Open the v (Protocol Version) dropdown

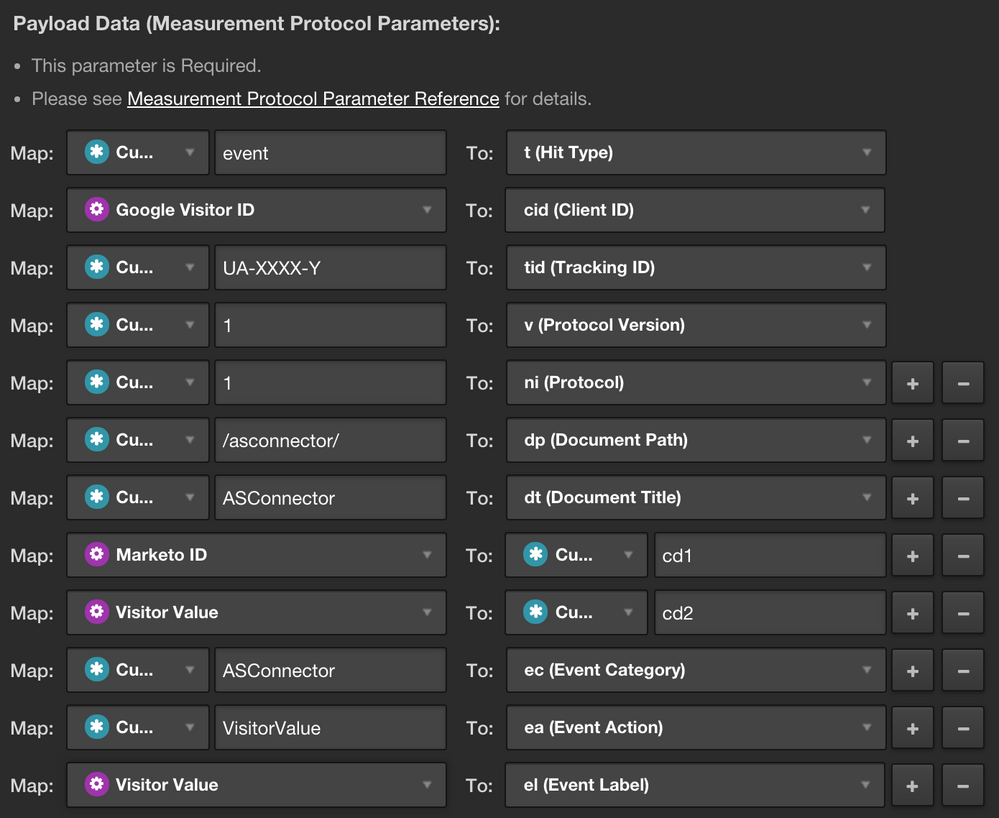[695, 325]
